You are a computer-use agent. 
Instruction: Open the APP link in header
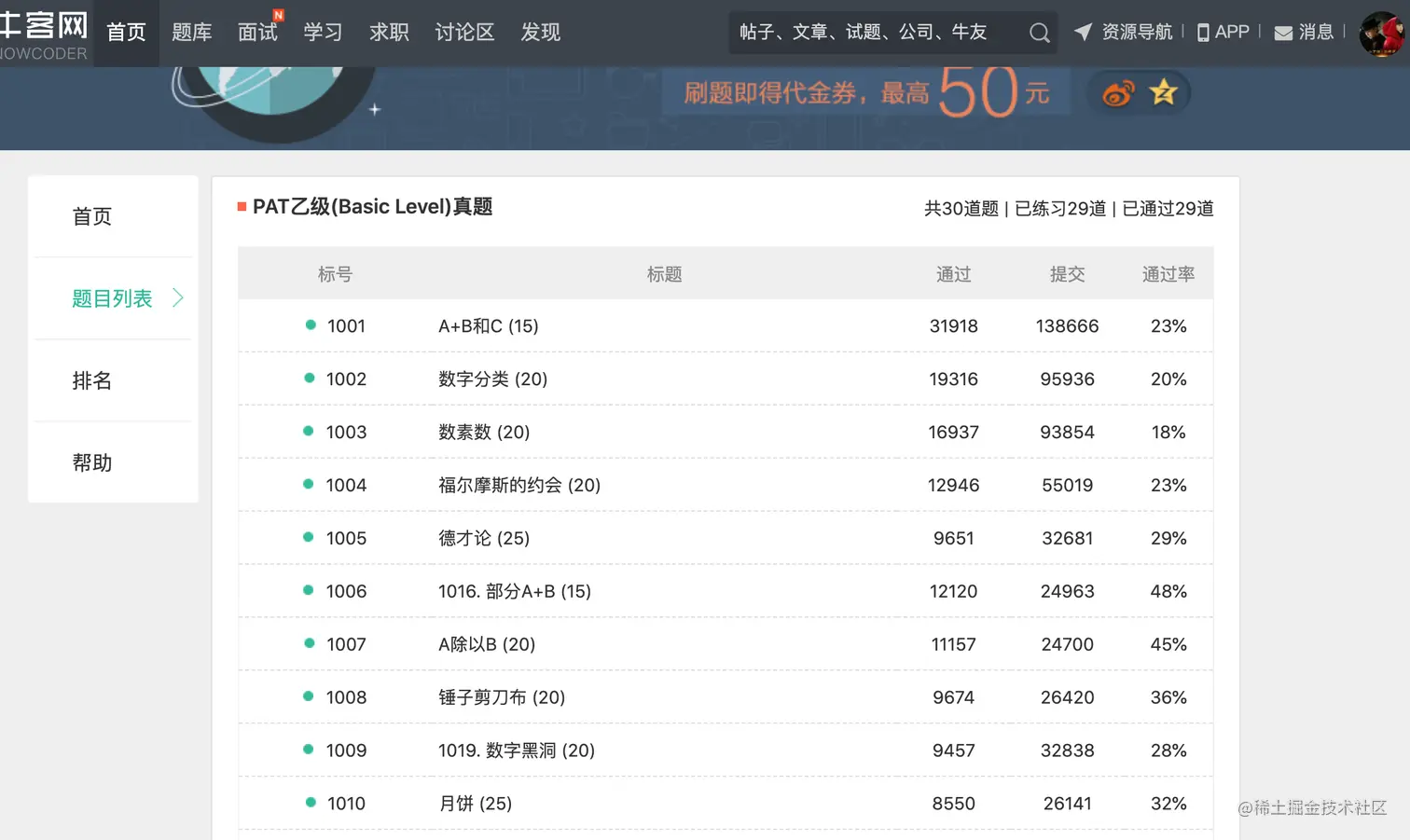coord(1232,33)
